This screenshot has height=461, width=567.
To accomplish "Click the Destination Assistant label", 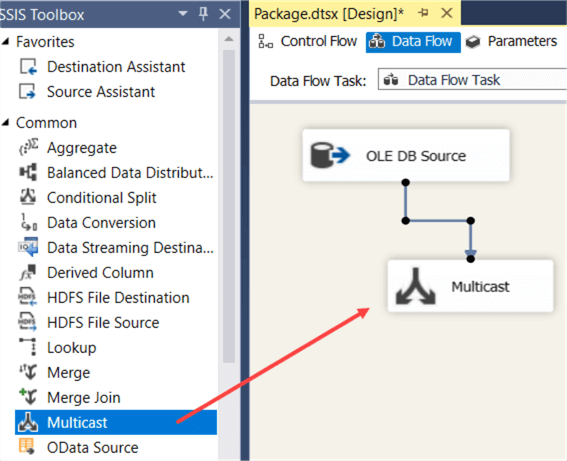I will [116, 67].
